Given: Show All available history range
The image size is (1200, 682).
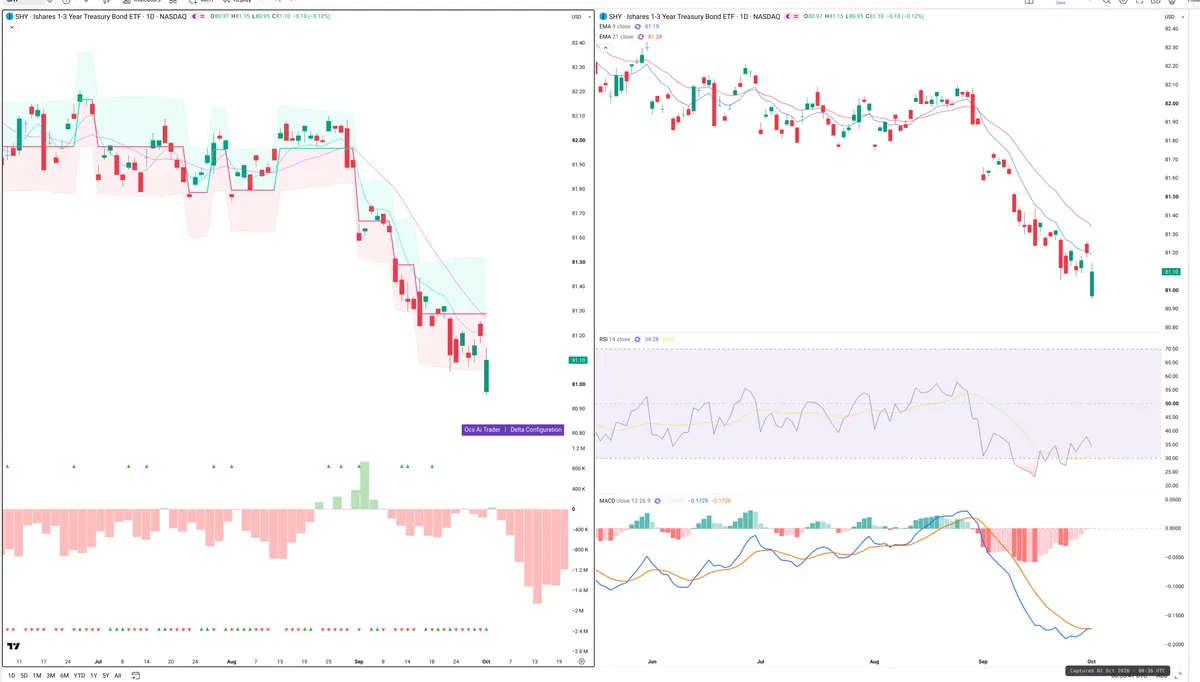Looking at the screenshot, I should pyautogui.click(x=117, y=675).
